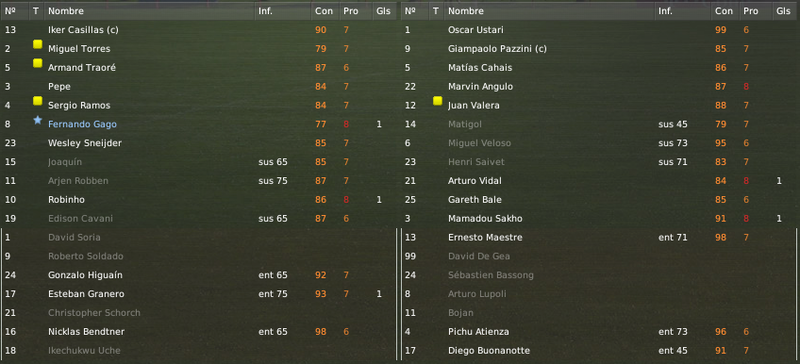800x364 pixels.
Task: Click Miguel Torres's yellow card icon
Action: click(x=37, y=45)
